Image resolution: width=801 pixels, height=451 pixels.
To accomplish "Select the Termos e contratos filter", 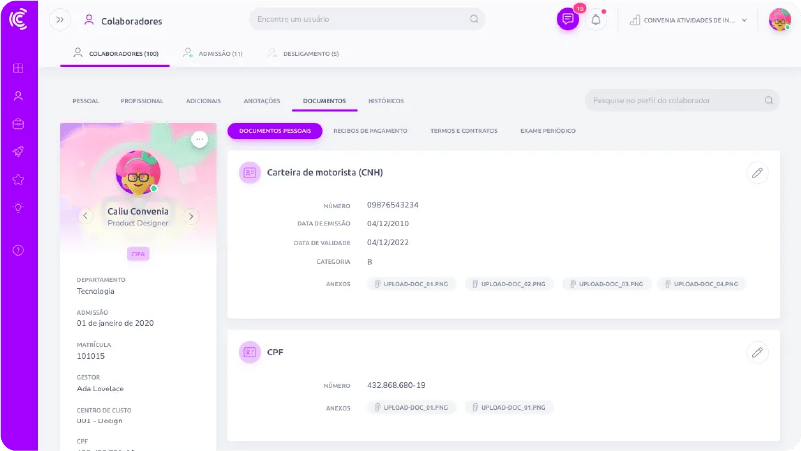I will [x=463, y=131].
